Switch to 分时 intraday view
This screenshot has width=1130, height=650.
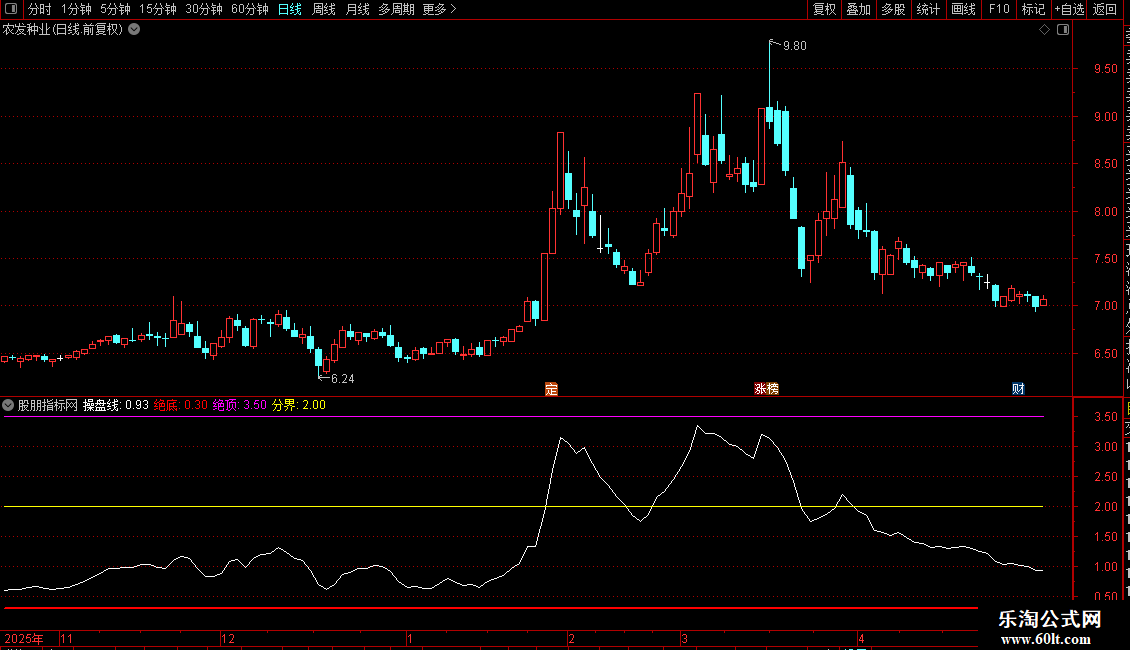40,9
